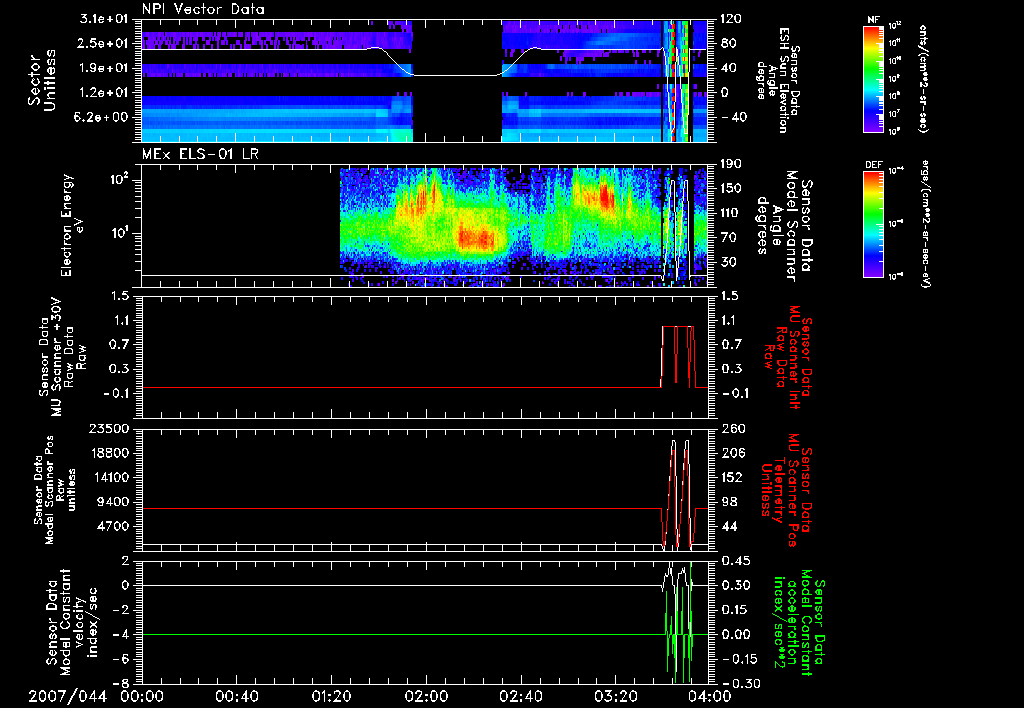Click the red square pulse in the MU Scanner +30V plot
Image resolution: width=1024 pixels, height=708 pixels.
pyautogui.click(x=678, y=356)
